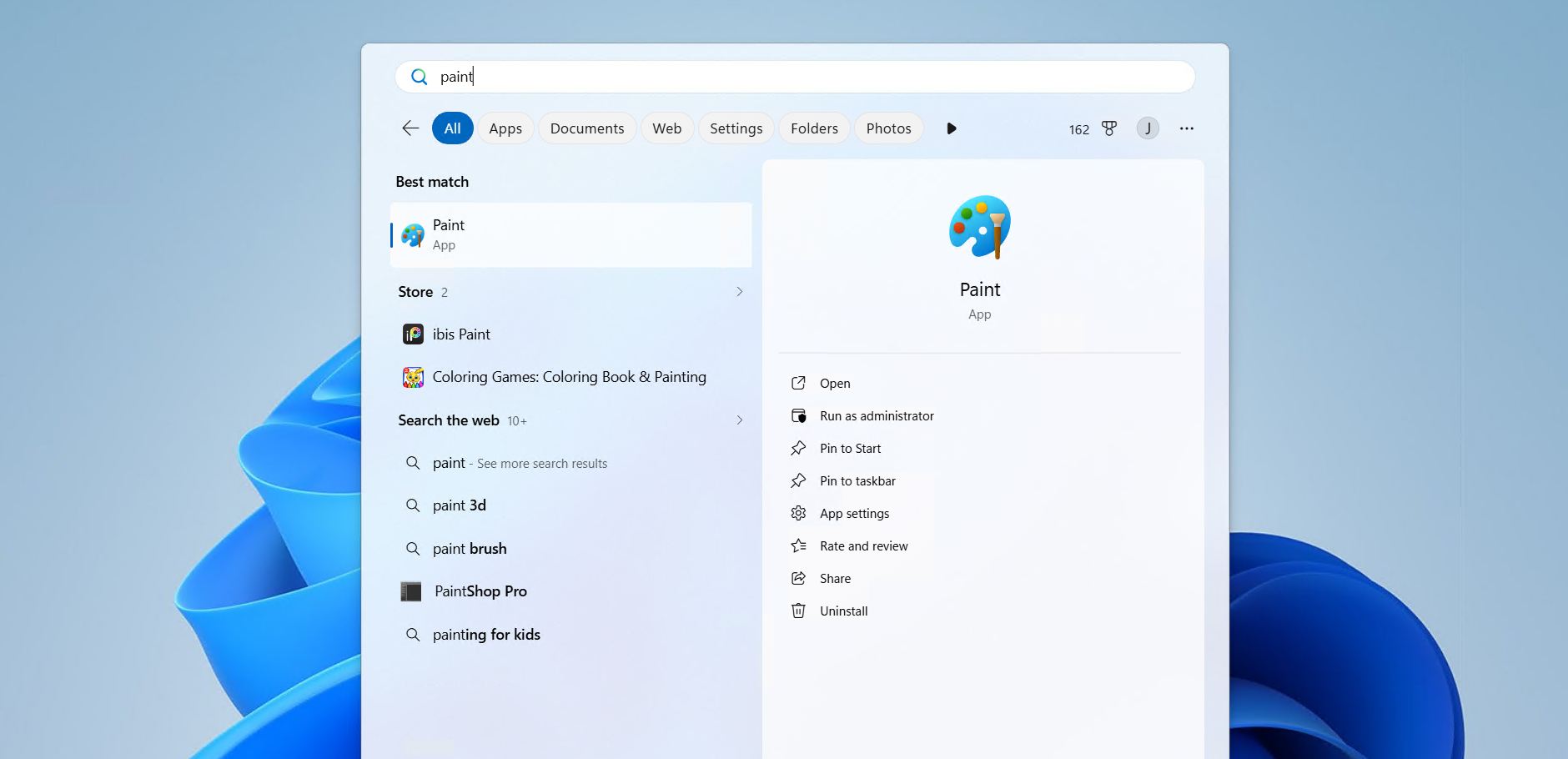The height and width of the screenshot is (759, 1568).
Task: Open the rewards trophy icon
Action: click(x=1108, y=128)
